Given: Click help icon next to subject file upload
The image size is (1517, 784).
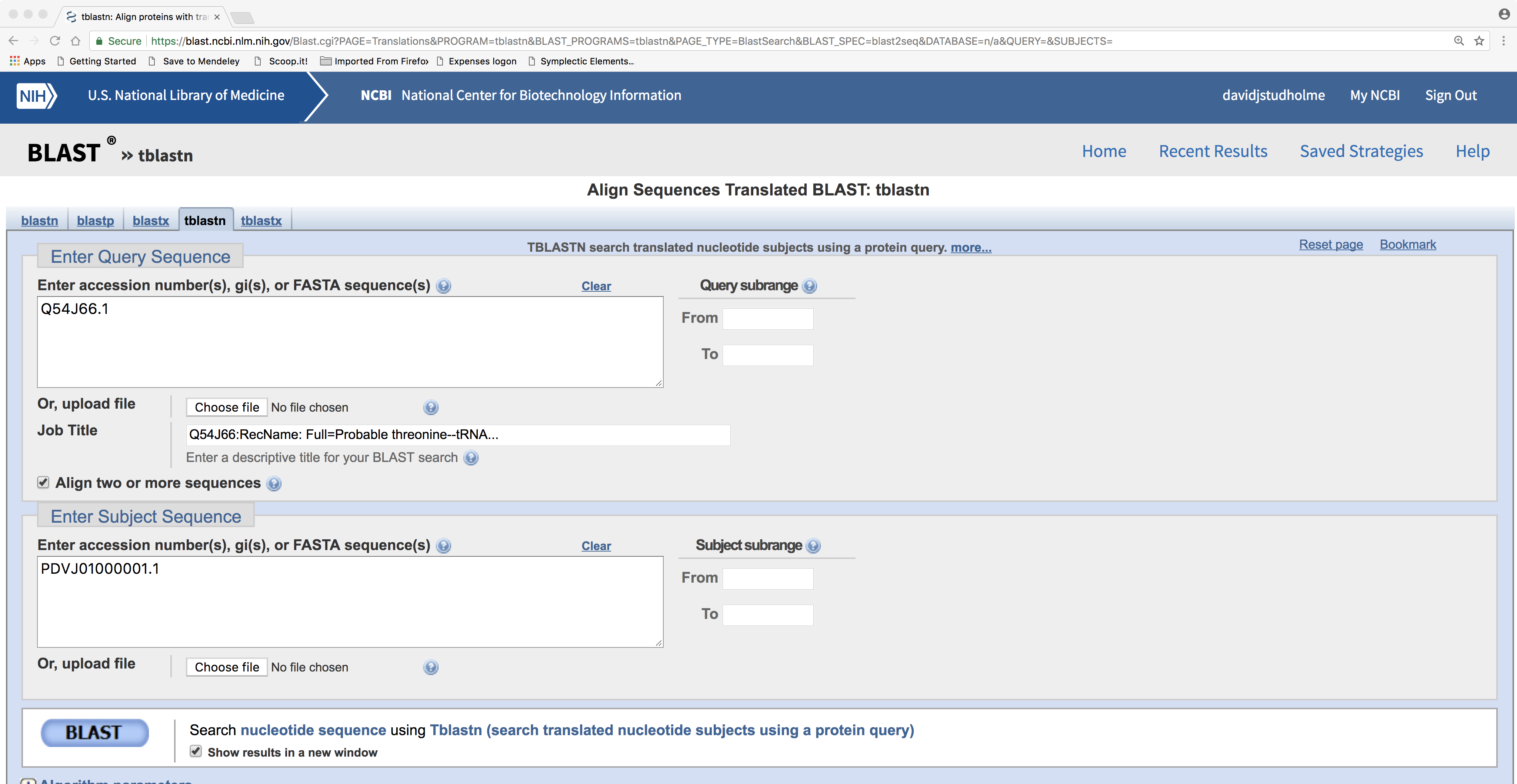Looking at the screenshot, I should pyautogui.click(x=430, y=667).
